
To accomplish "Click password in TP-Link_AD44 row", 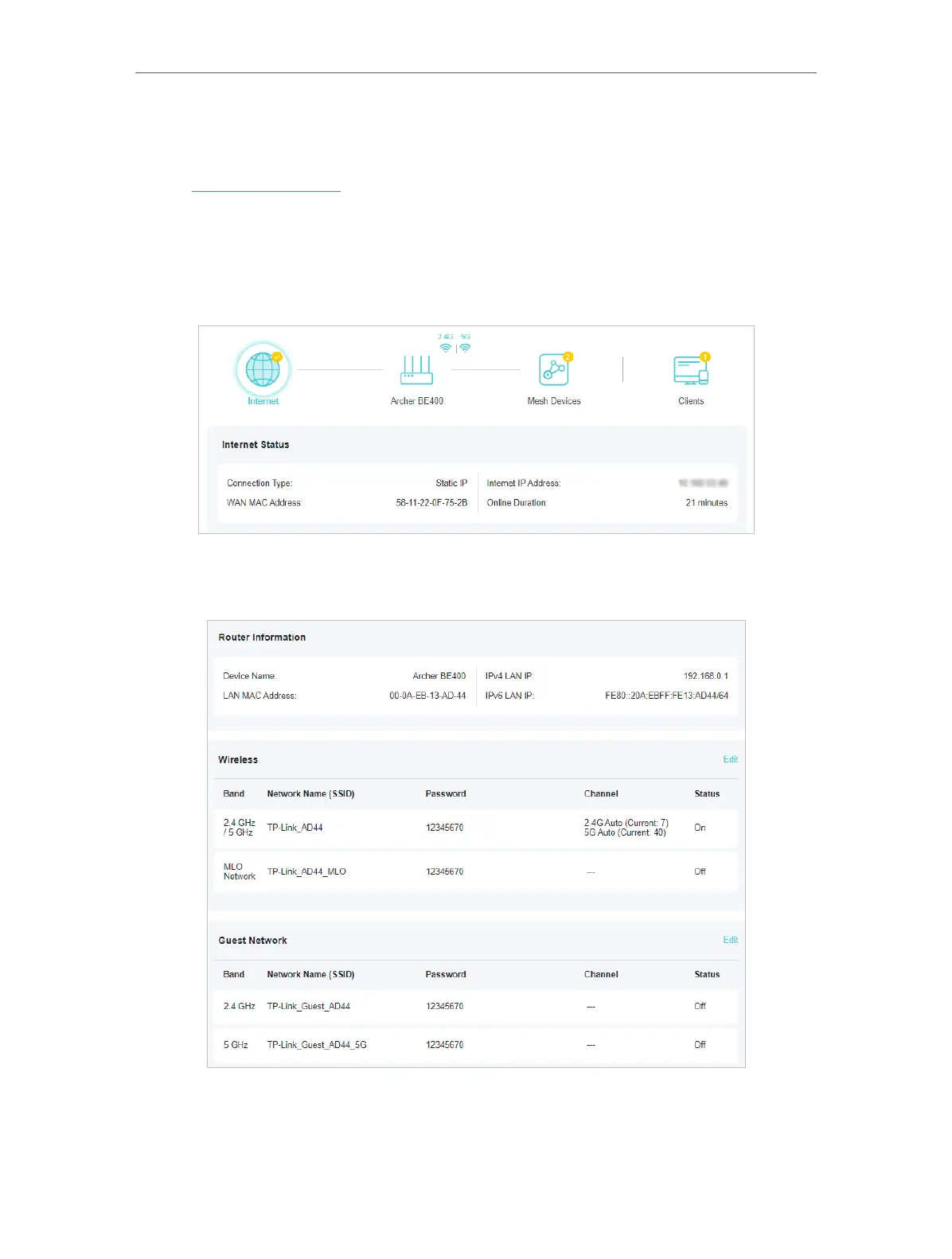I will [444, 828].
